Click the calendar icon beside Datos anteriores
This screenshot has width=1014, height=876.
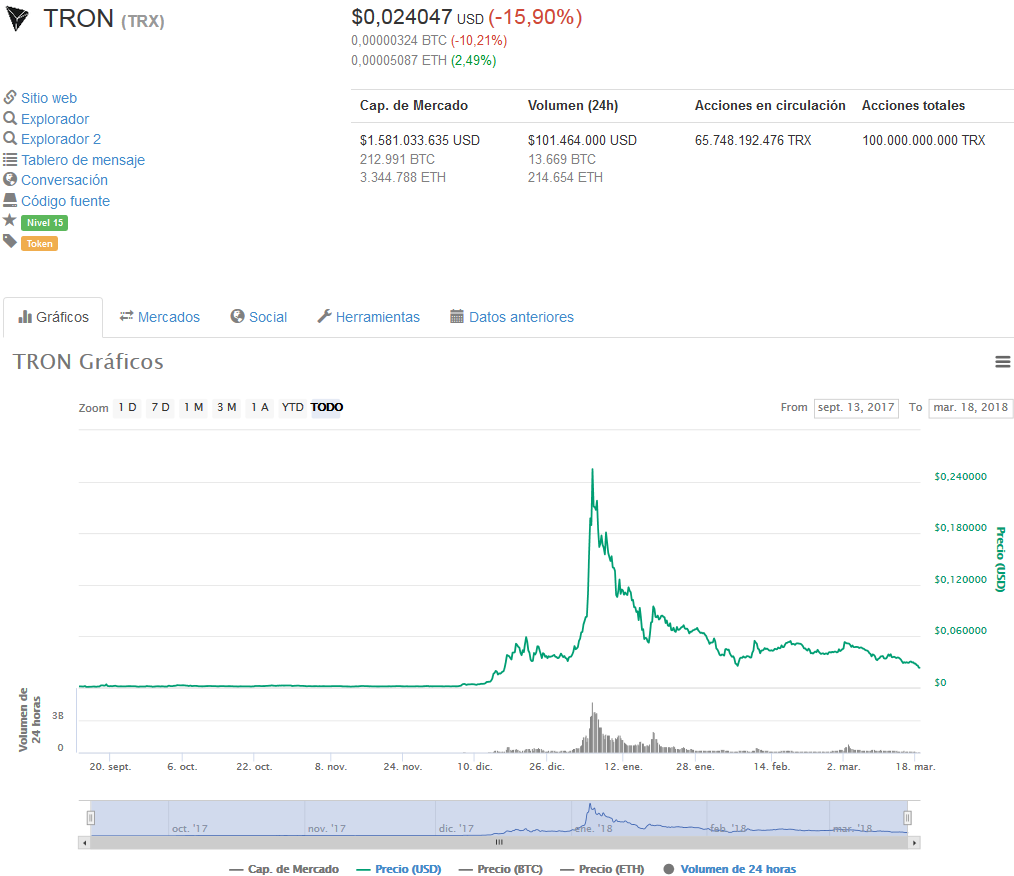click(x=457, y=316)
